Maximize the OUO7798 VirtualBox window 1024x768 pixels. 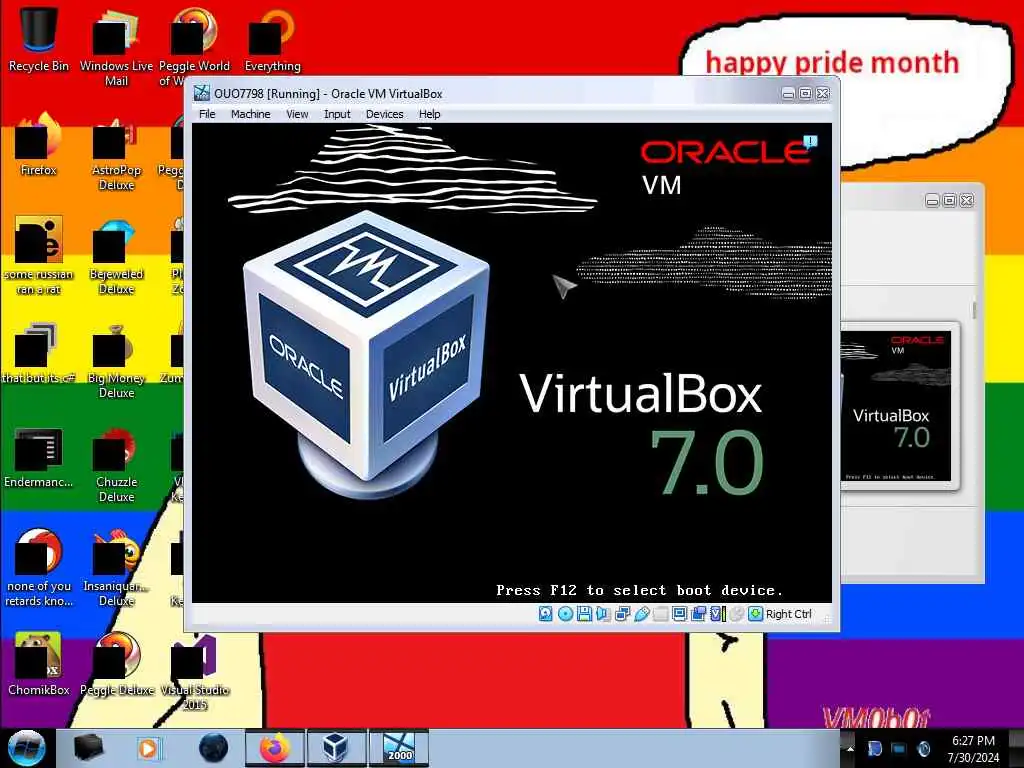click(x=806, y=94)
